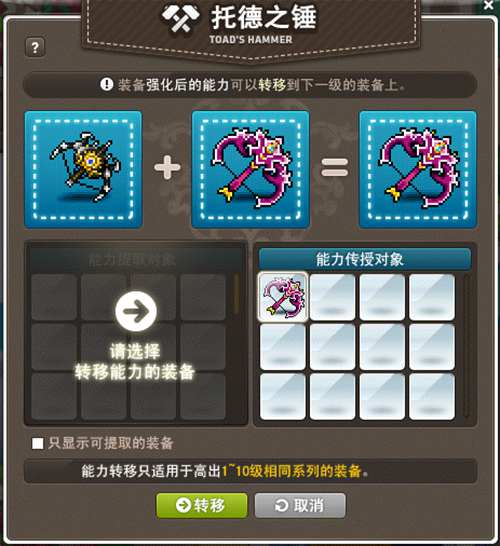This screenshot has height=546, width=500.
Task: Click the crossed hammers title icon
Action: click(x=181, y=19)
